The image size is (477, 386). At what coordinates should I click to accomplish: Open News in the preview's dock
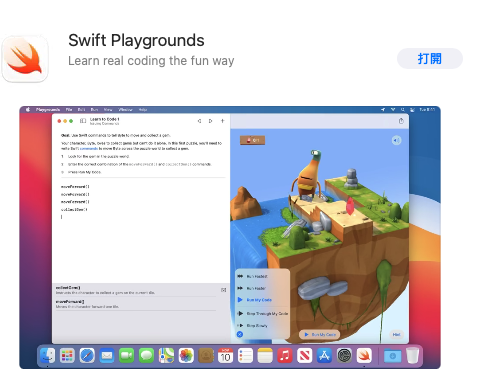tap(305, 356)
